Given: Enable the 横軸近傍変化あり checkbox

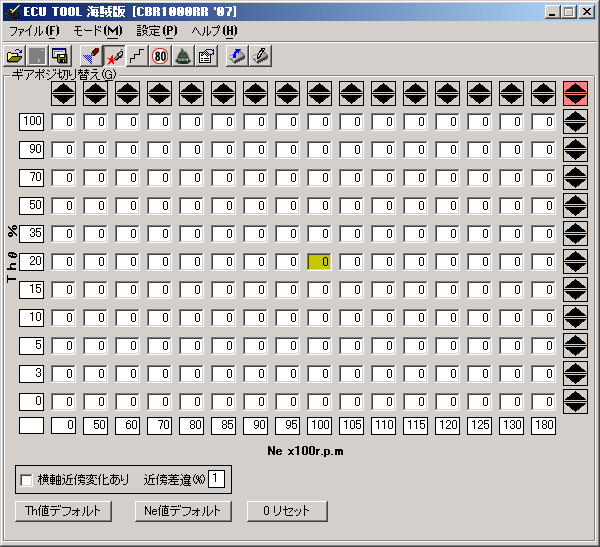Looking at the screenshot, I should tap(26, 480).
